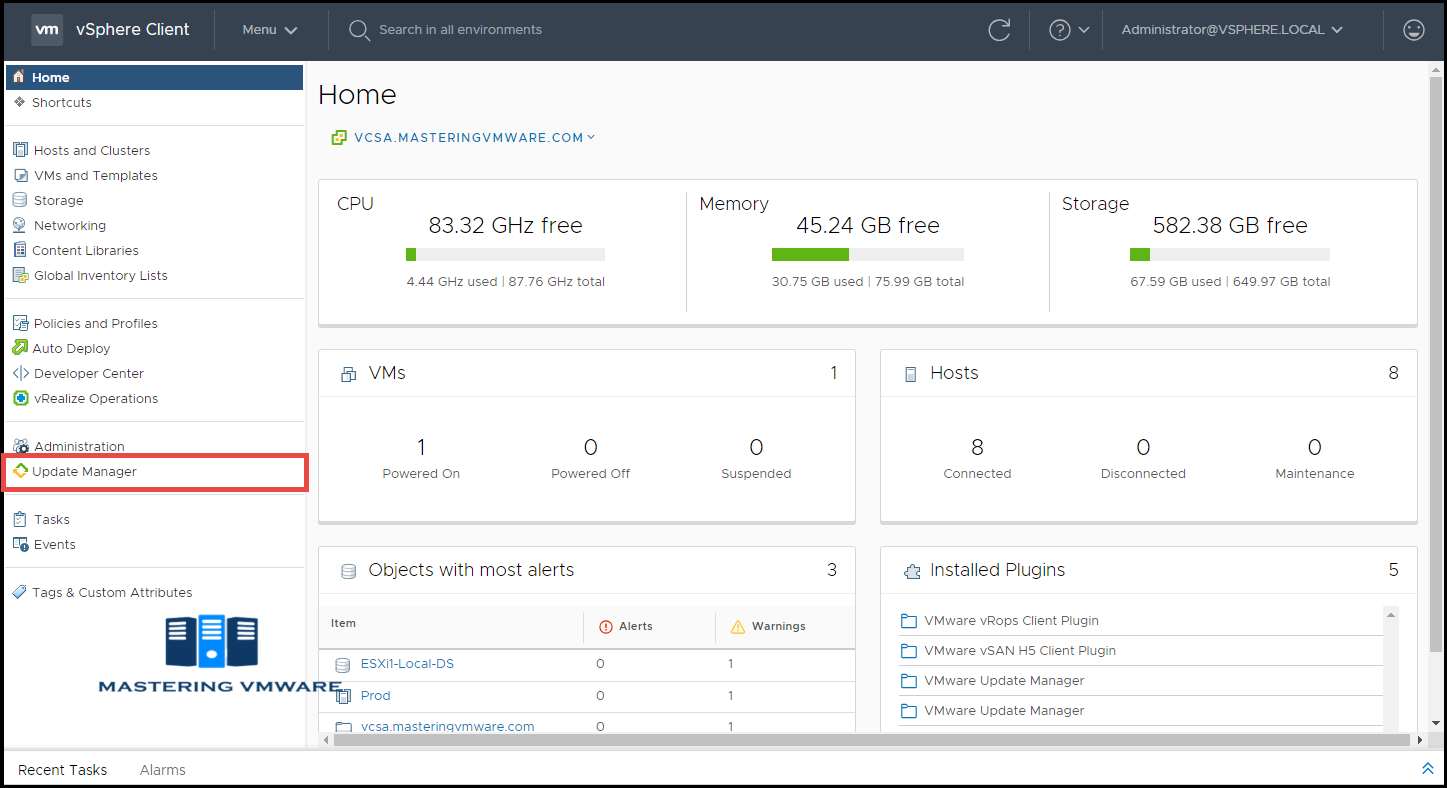Click the Suspended VM count
1447x788 pixels.
756,447
